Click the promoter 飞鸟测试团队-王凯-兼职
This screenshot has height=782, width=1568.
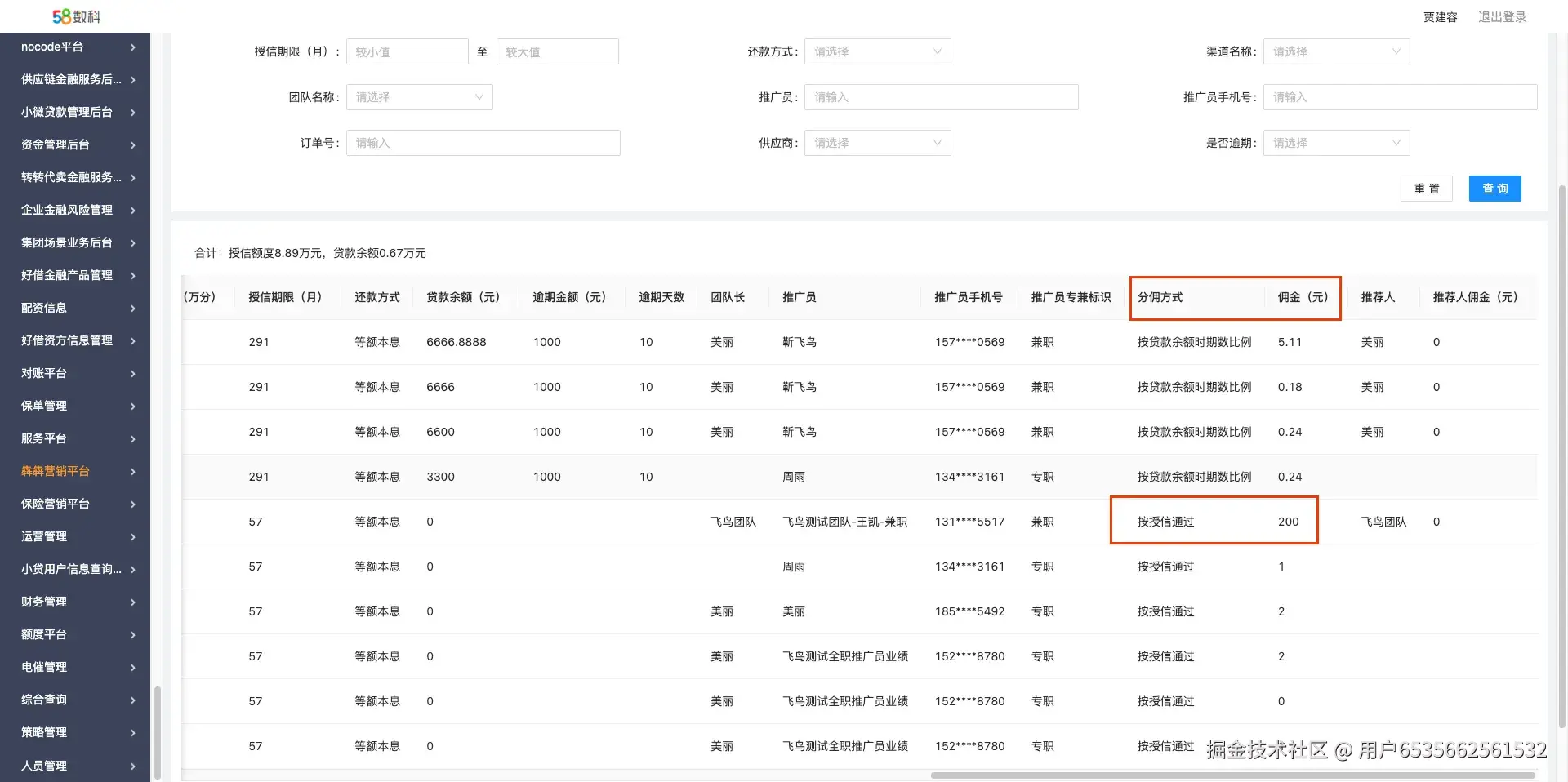tap(845, 522)
